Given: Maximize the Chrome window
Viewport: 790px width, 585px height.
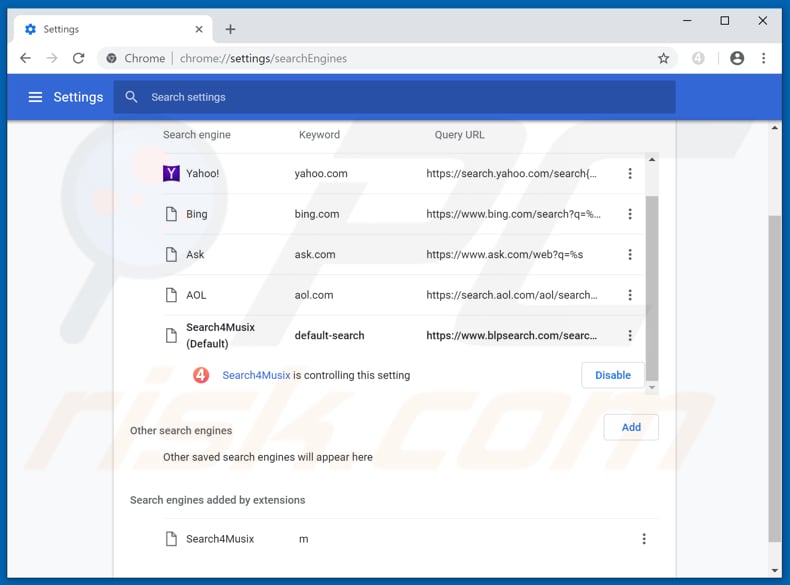Looking at the screenshot, I should (x=725, y=21).
